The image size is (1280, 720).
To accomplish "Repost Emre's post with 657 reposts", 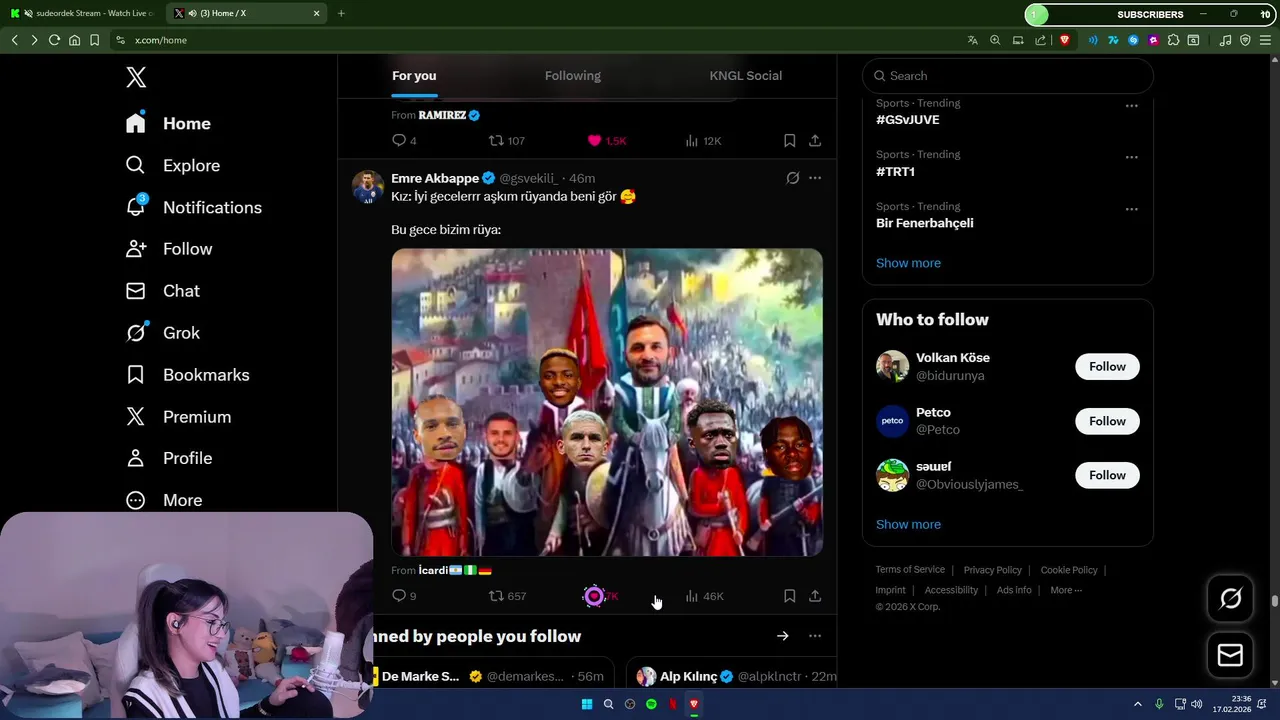I will [x=506, y=596].
